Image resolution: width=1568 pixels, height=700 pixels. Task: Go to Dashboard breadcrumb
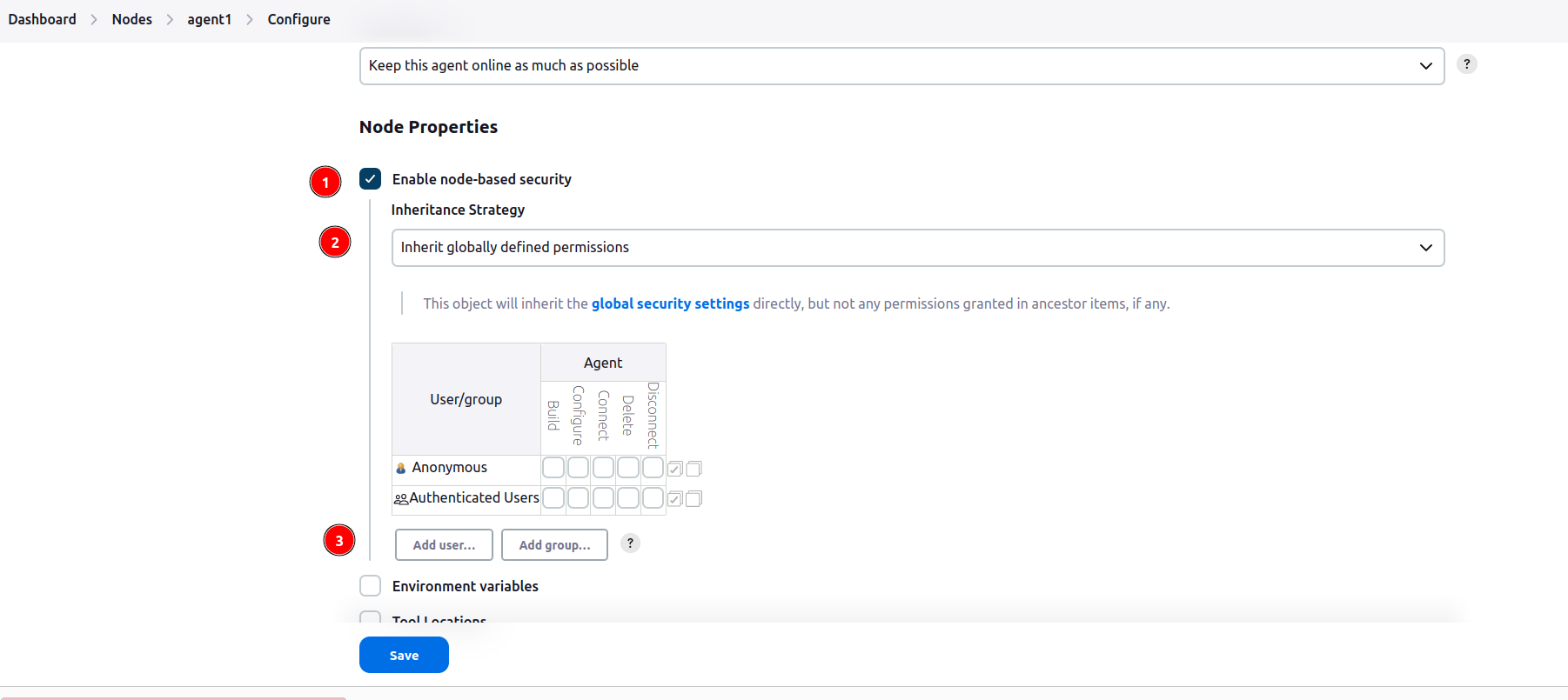click(43, 19)
